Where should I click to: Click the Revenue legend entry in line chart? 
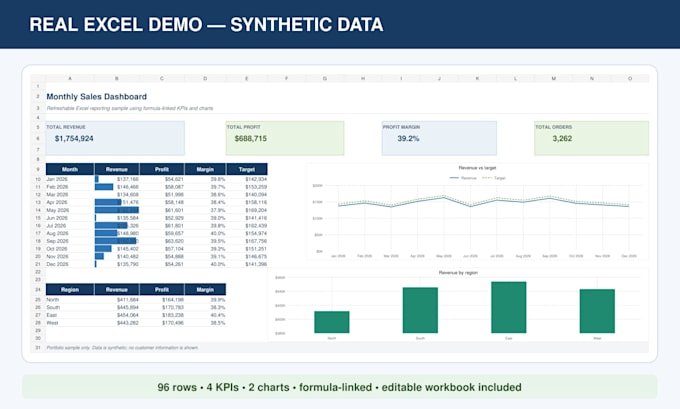[463, 178]
